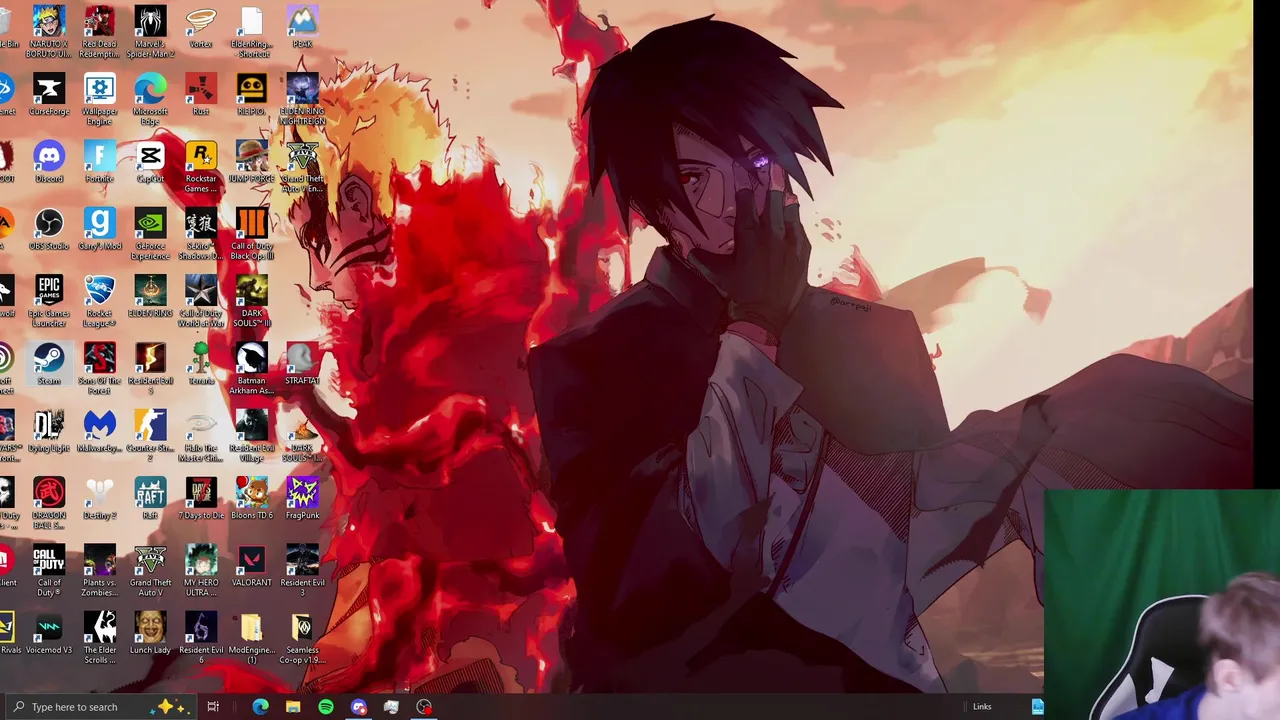This screenshot has width=1280, height=720.
Task: Open the Terraria desktop icon
Action: [x=201, y=364]
